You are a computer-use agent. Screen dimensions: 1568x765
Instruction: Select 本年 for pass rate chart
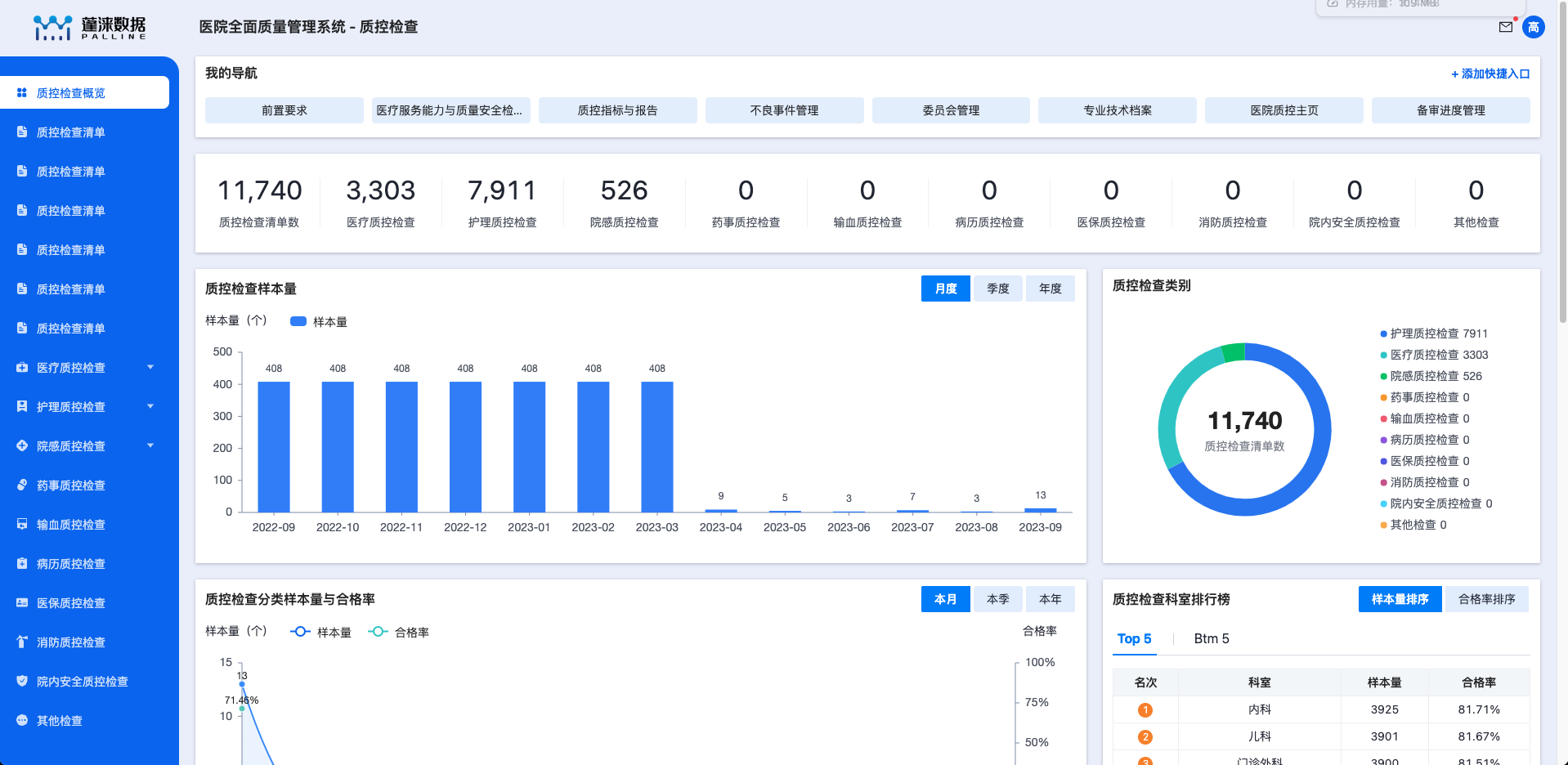pos(1051,599)
